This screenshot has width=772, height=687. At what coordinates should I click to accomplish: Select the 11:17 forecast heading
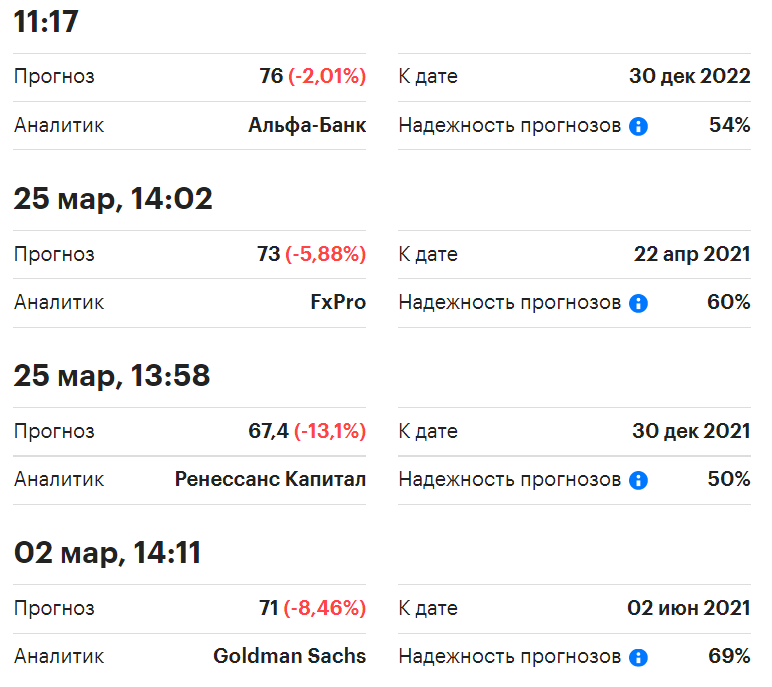click(46, 22)
